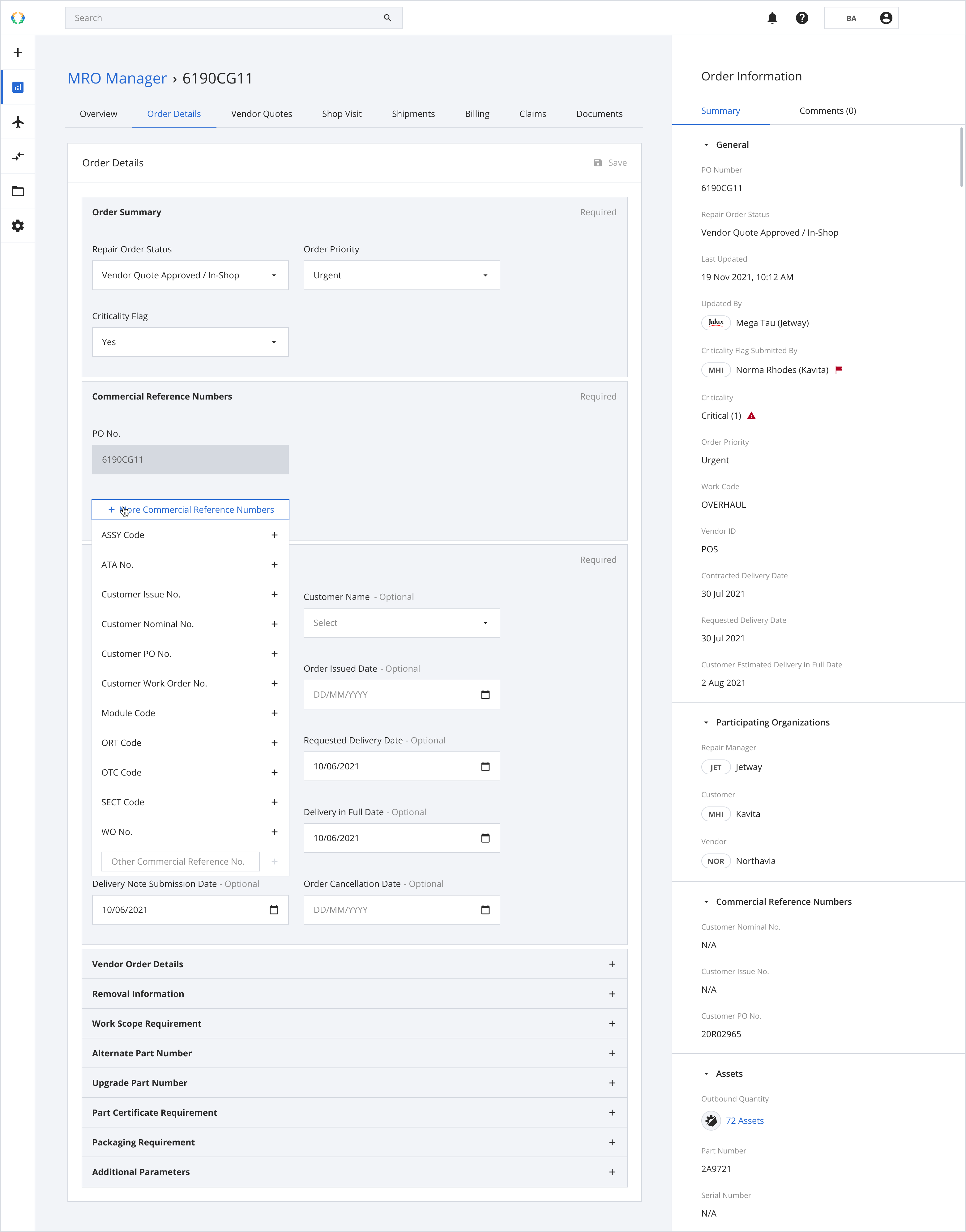Collapse Participating Organizations section

[706, 722]
